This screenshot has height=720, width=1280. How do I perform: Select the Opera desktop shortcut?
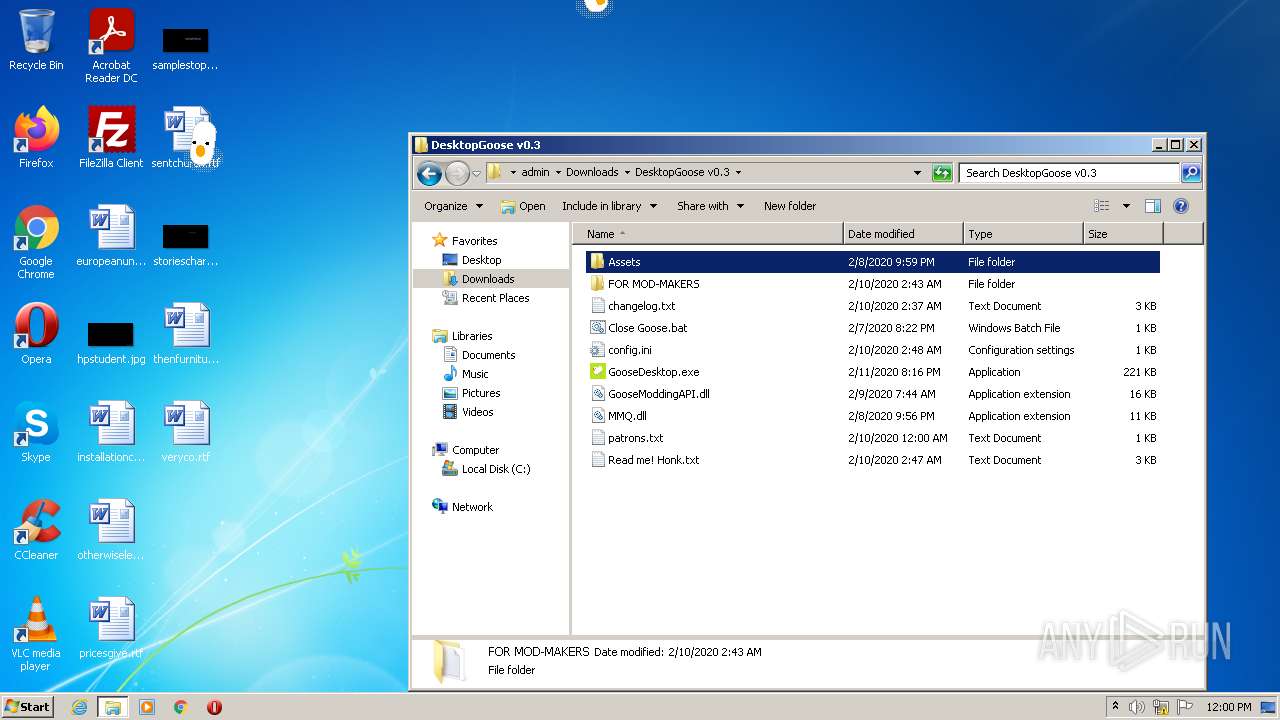36,334
